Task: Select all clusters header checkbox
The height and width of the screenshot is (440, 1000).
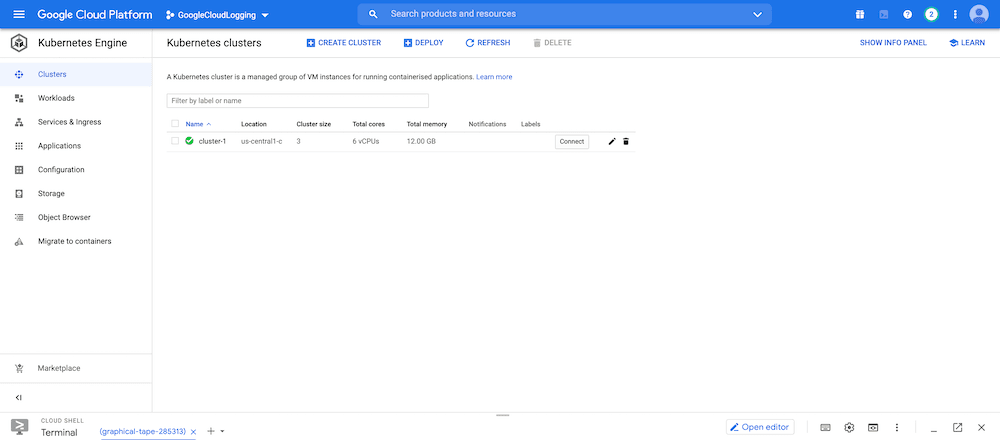Action: tap(175, 124)
